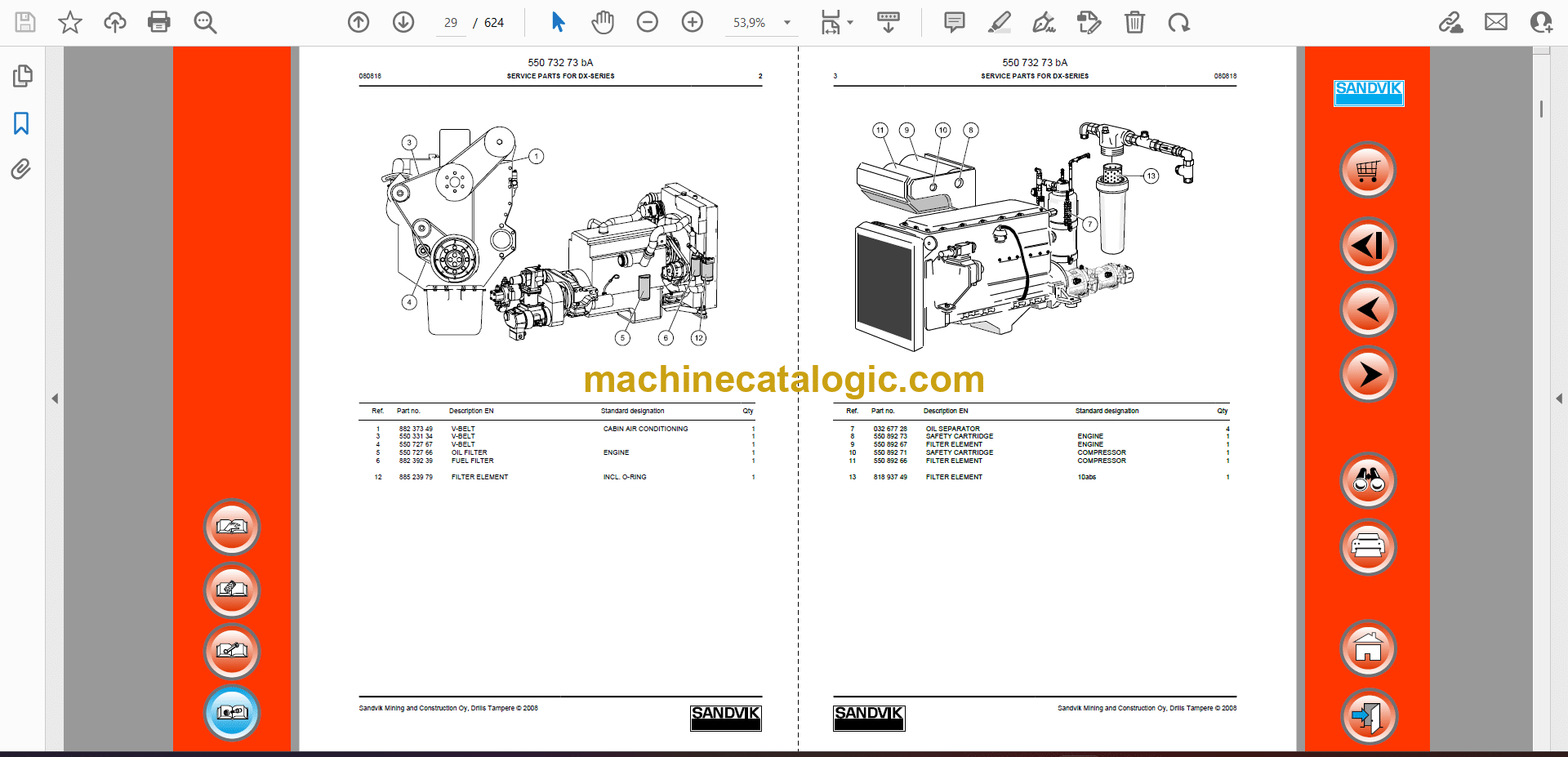Open the 53,9% zoom level dropdown
The width and height of the screenshot is (1568, 757).
pyautogui.click(x=787, y=23)
